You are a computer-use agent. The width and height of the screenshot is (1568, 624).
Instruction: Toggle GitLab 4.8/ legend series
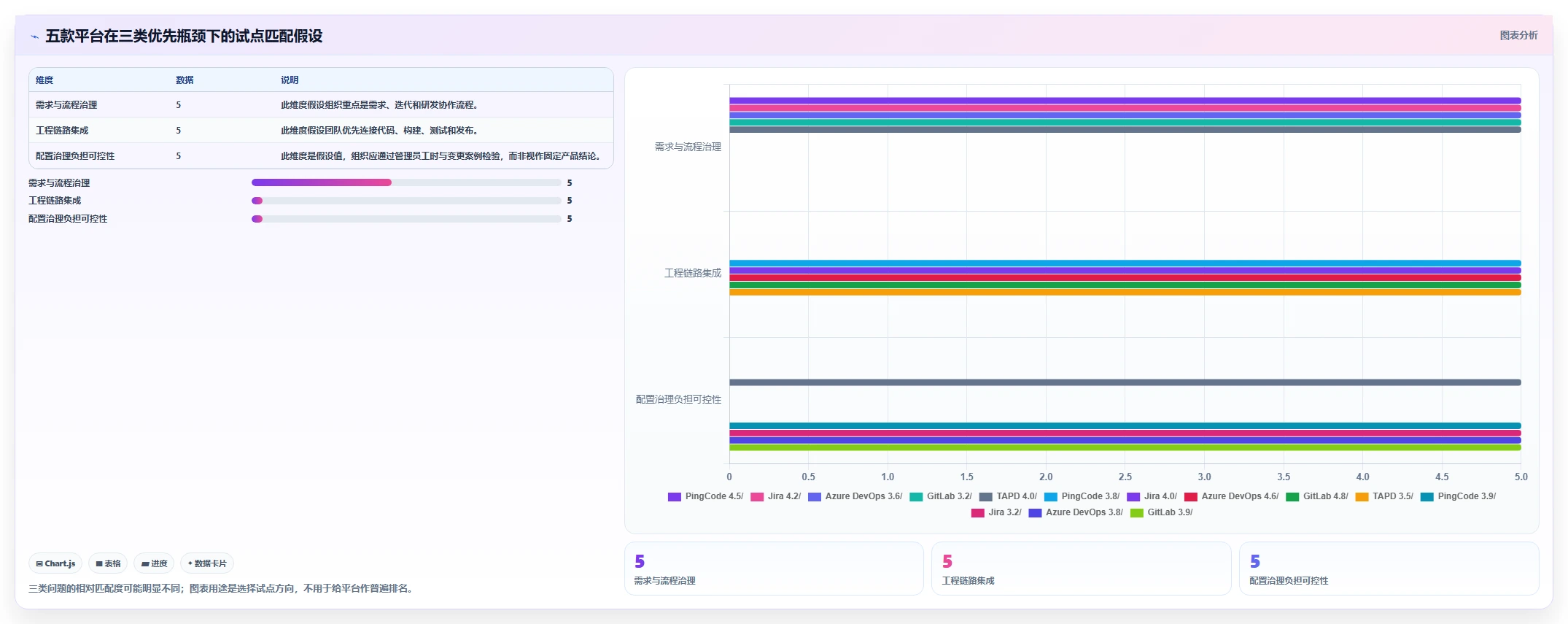[1317, 496]
